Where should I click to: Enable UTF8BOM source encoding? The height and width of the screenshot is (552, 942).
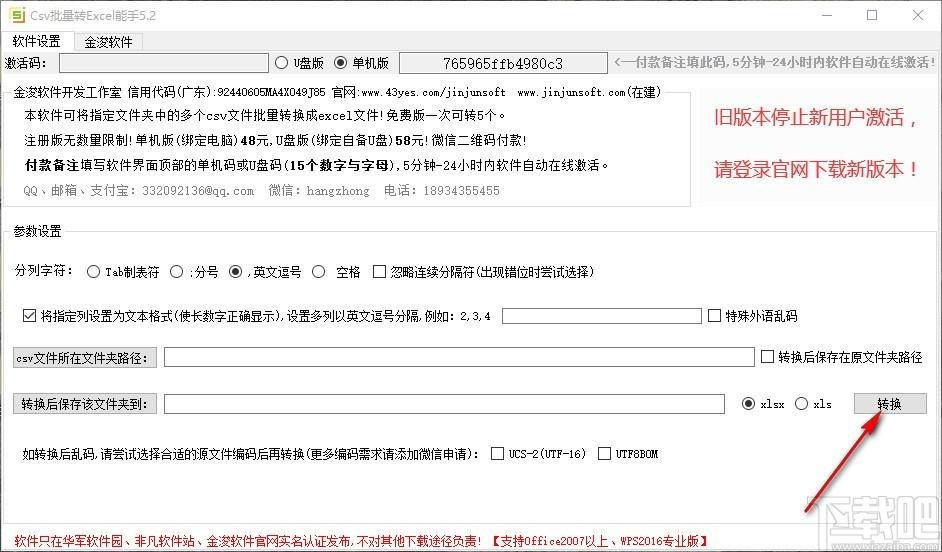pyautogui.click(x=604, y=453)
